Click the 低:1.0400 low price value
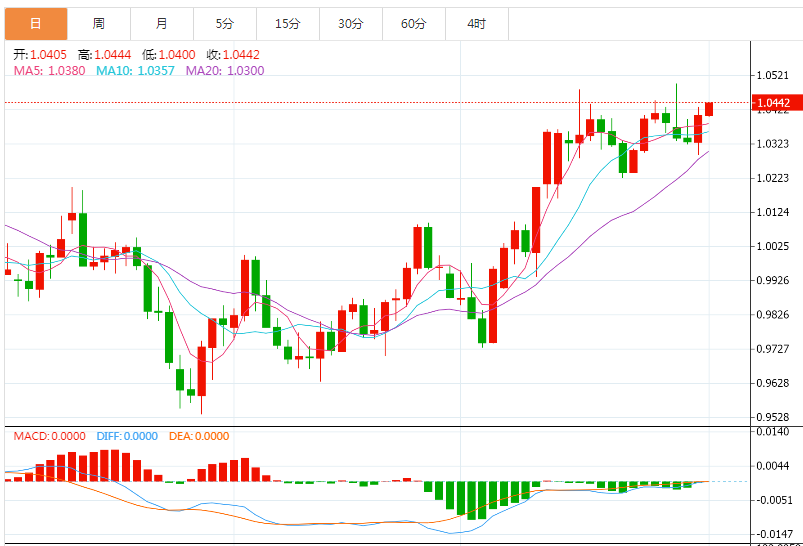 [x=169, y=55]
